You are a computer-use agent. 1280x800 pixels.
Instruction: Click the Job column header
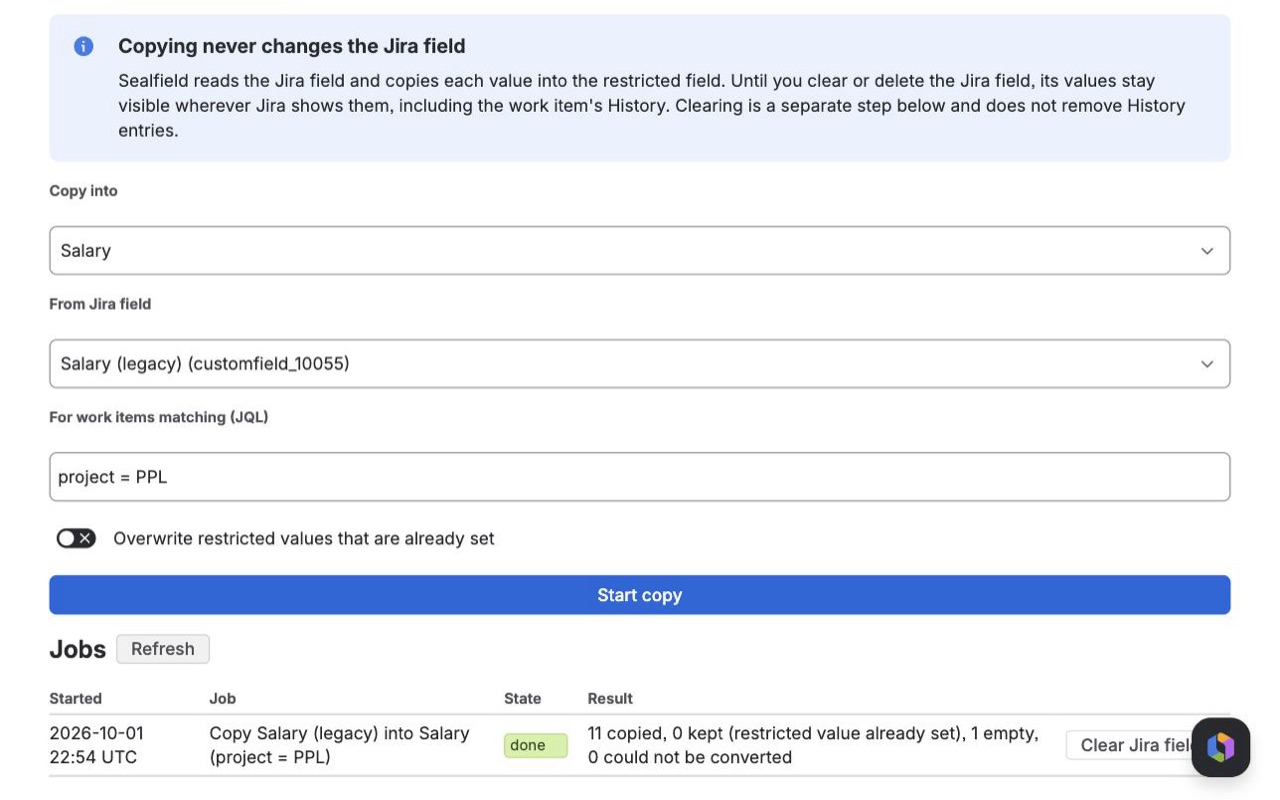222,698
